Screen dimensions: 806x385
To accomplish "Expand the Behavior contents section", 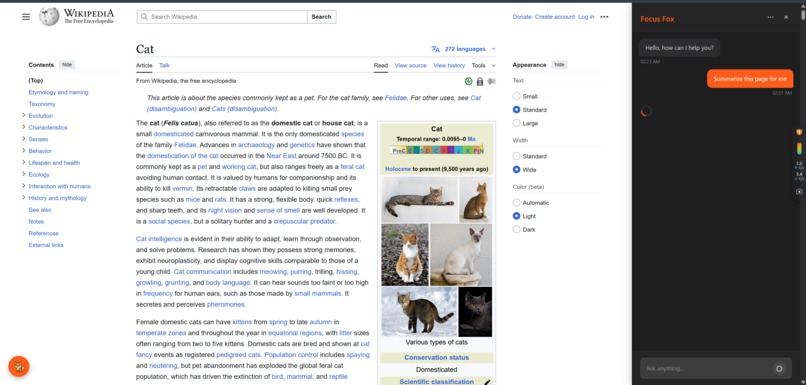I will pos(24,151).
